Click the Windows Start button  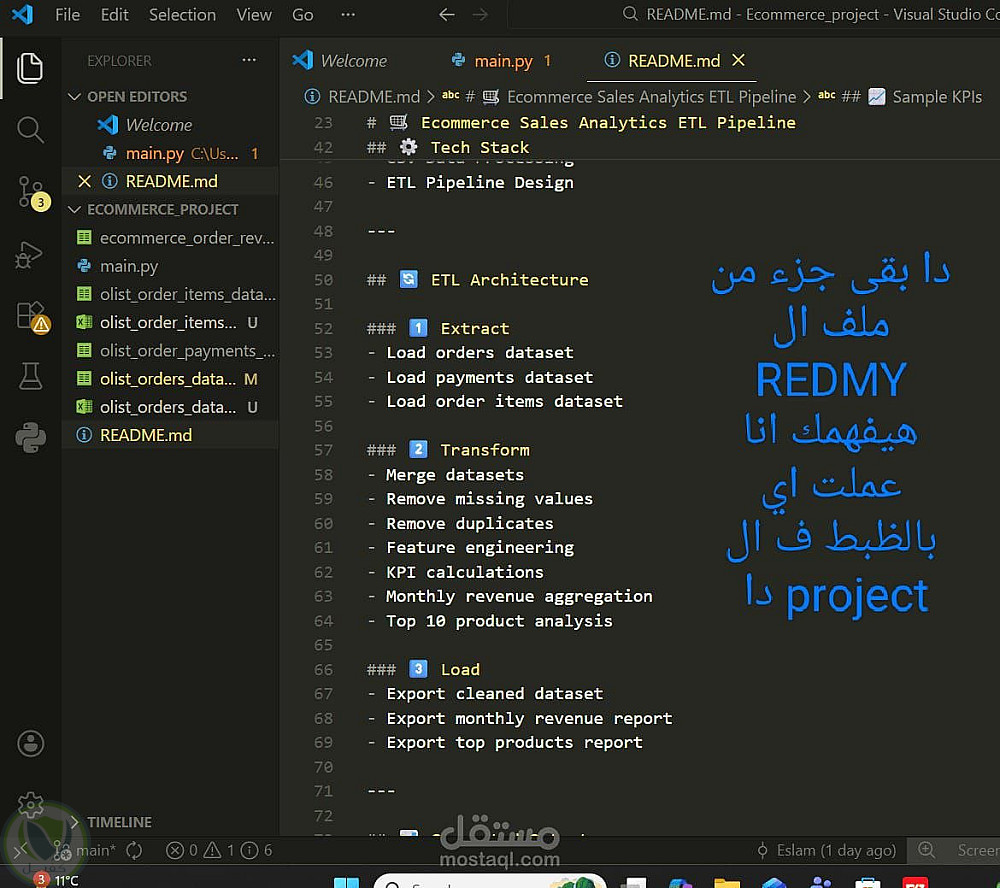[346, 882]
